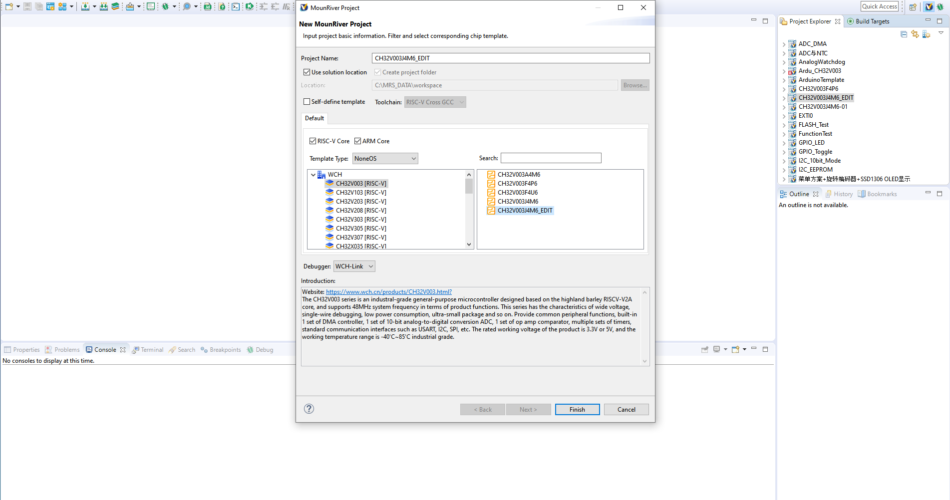The image size is (950, 500).
Task: Enable Self-define template checkbox
Action: pyautogui.click(x=307, y=102)
